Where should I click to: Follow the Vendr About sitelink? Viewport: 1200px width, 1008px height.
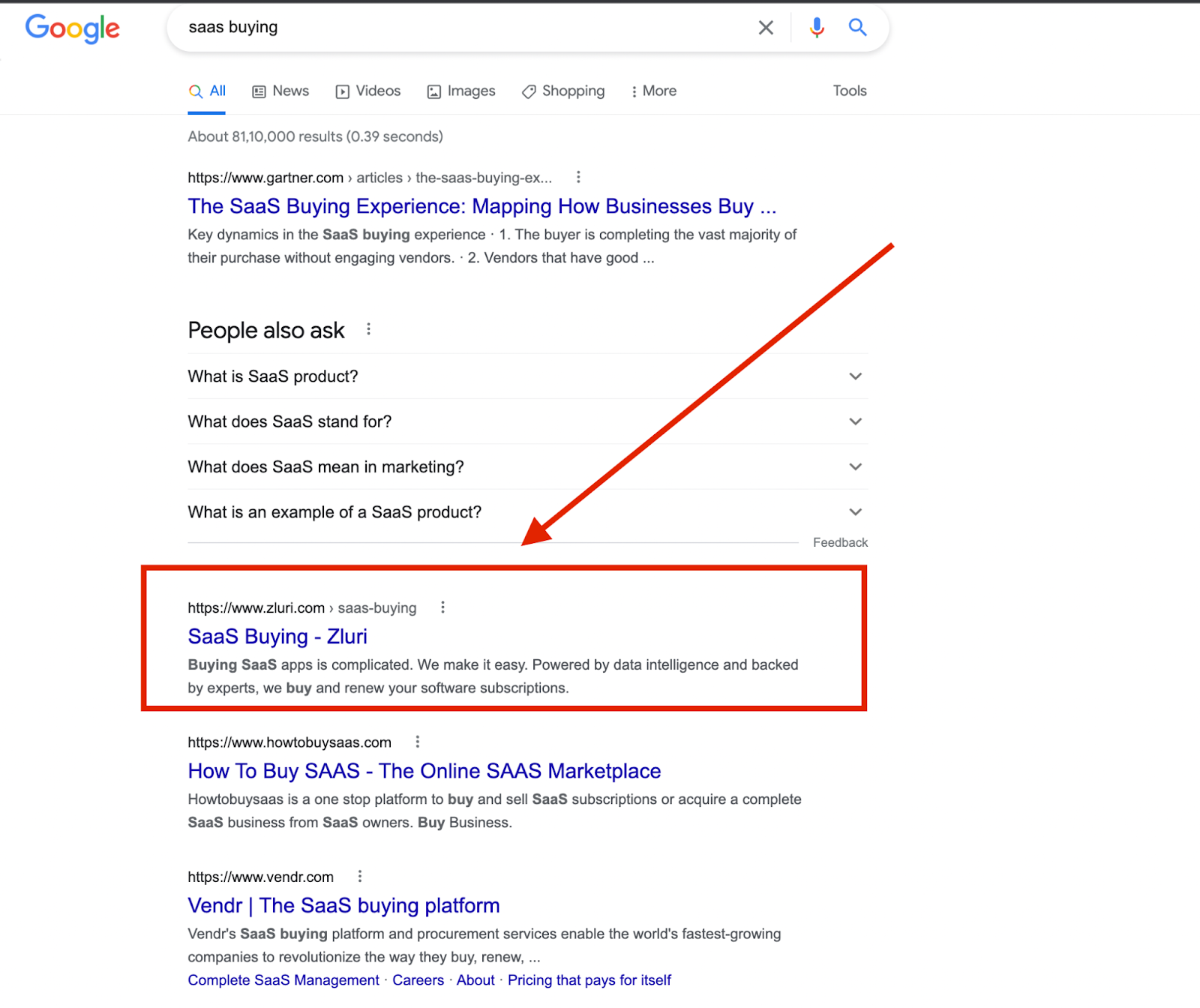pyautogui.click(x=475, y=980)
